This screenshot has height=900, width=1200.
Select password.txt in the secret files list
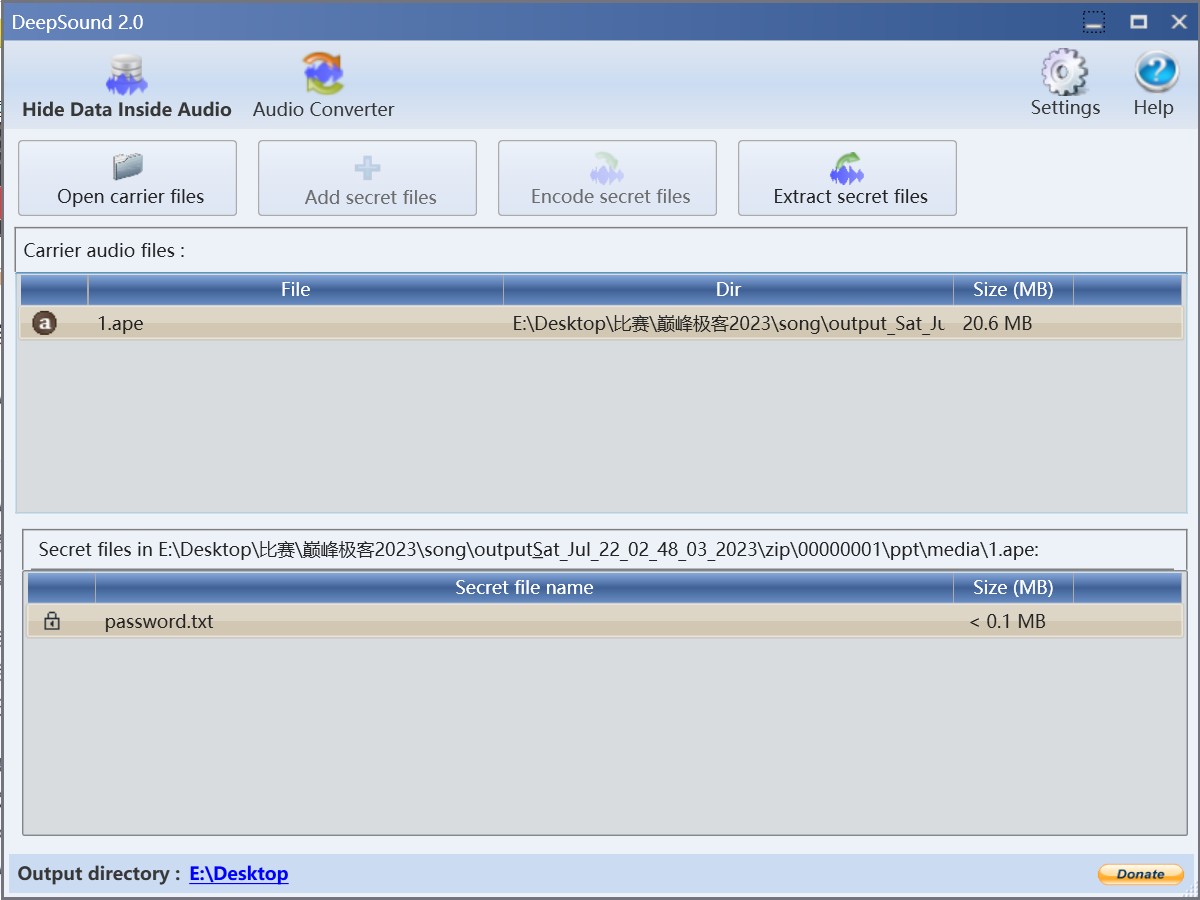159,621
